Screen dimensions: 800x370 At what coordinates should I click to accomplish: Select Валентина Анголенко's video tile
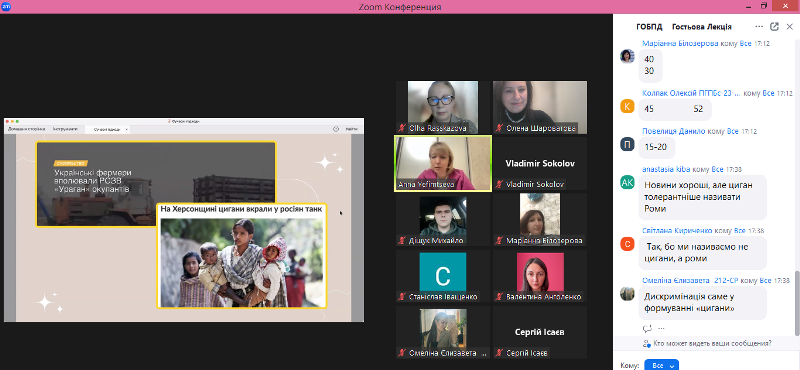540,276
